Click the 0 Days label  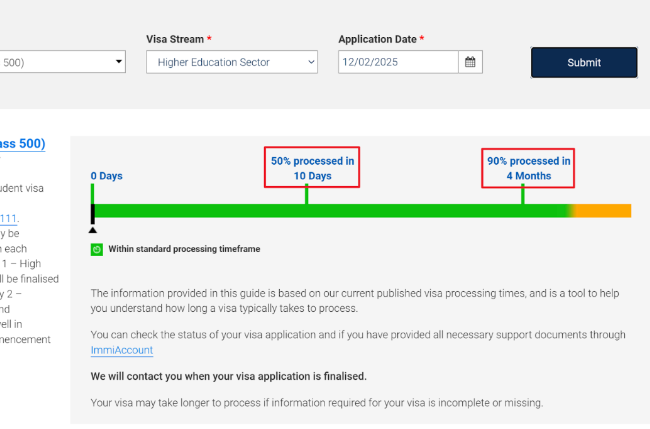click(x=106, y=176)
